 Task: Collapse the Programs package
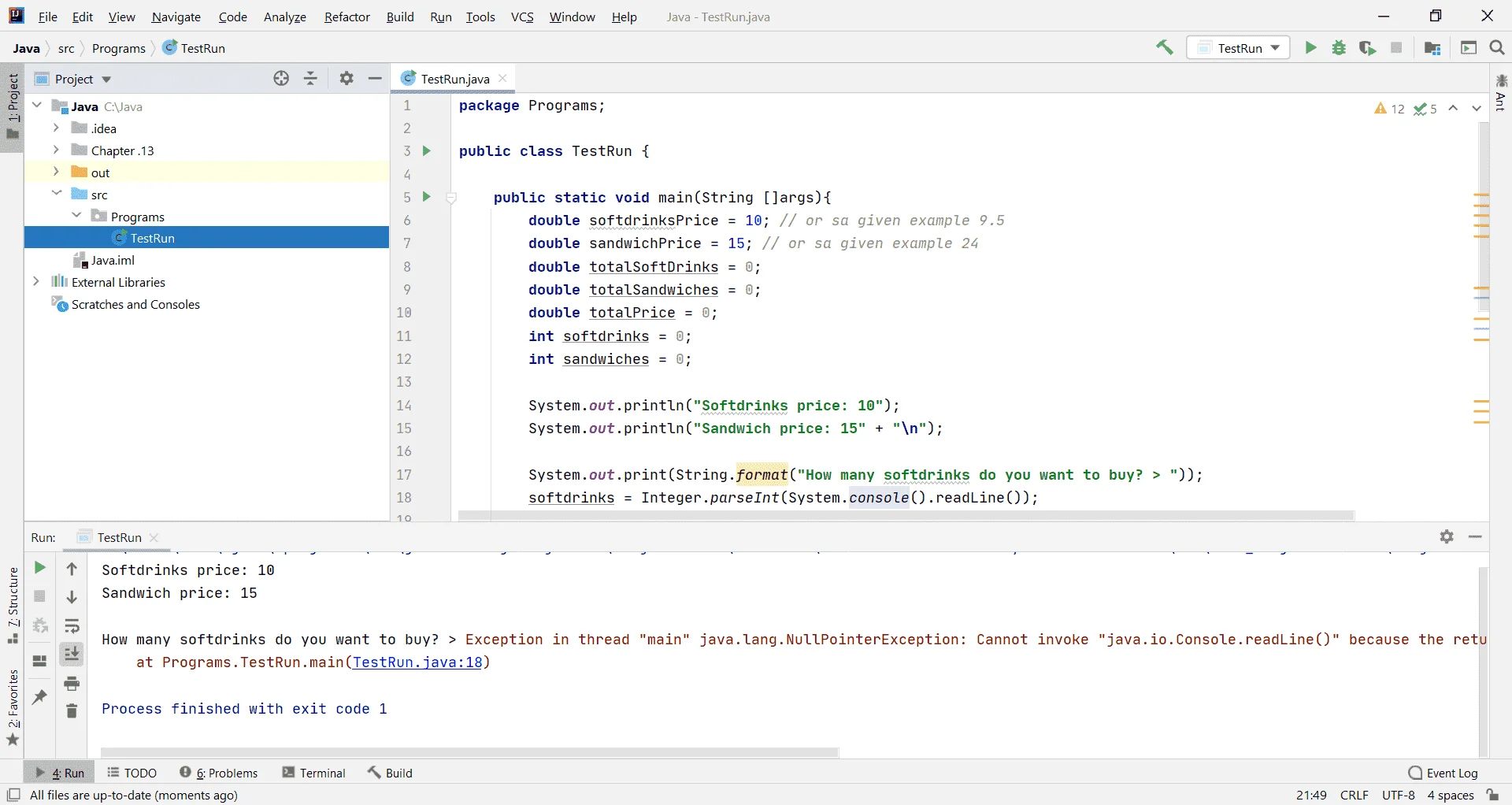pyautogui.click(x=76, y=216)
